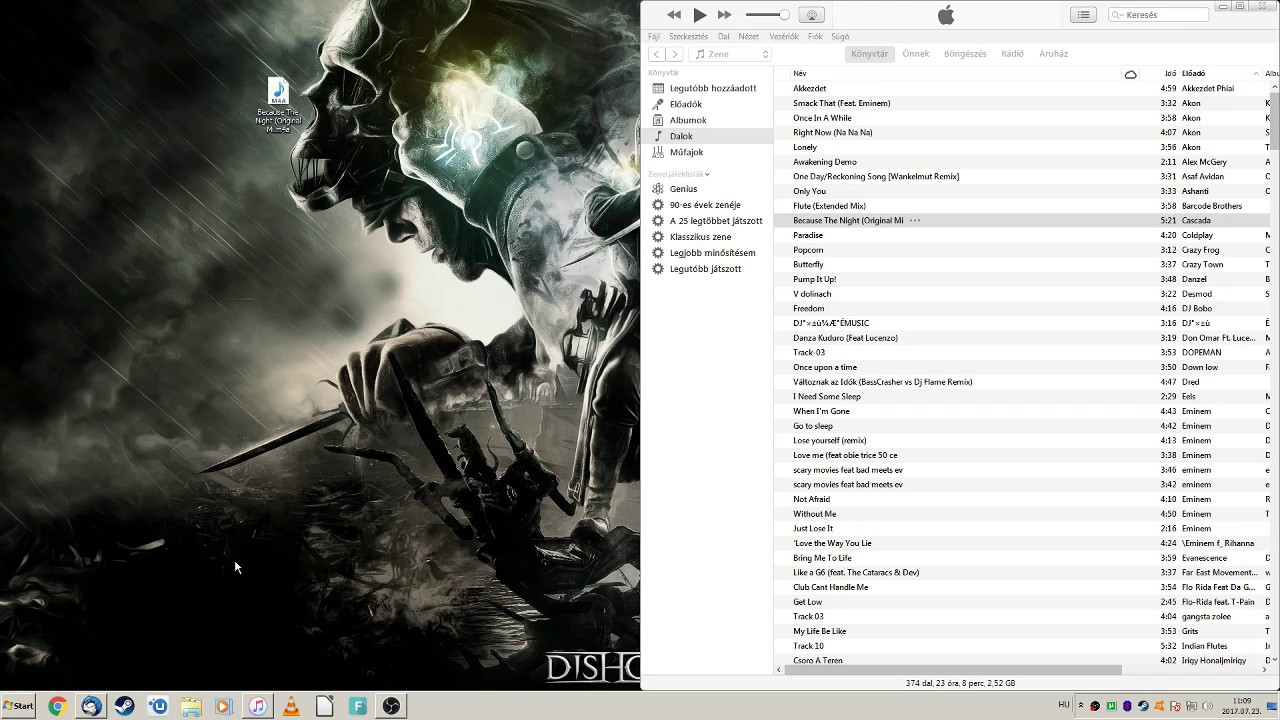Image resolution: width=1280 pixels, height=720 pixels.
Task: Open Uplay from the taskbar
Action: [x=158, y=706]
